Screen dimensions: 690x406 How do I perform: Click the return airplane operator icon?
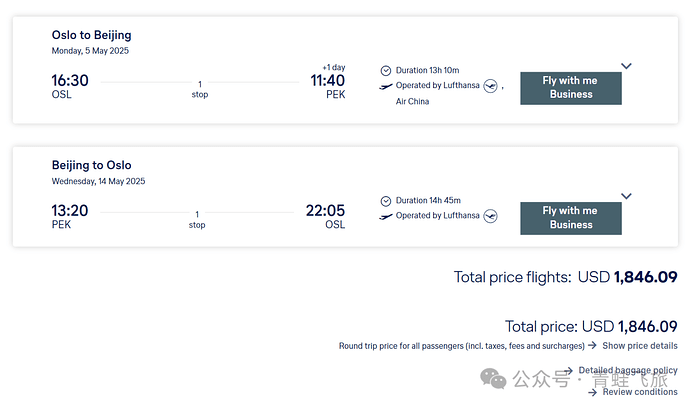click(385, 216)
